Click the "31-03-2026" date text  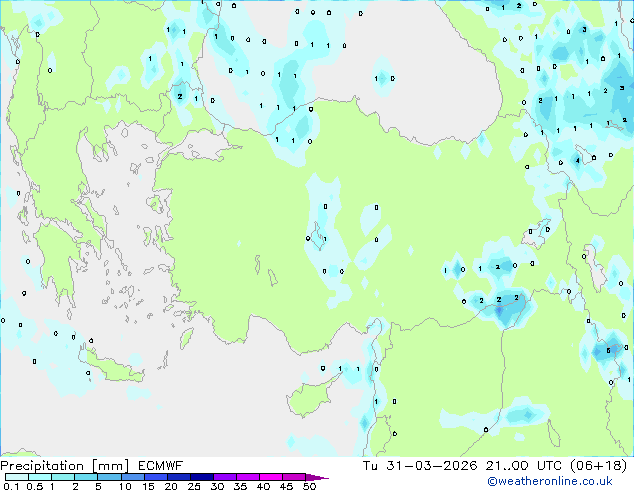(x=431, y=465)
